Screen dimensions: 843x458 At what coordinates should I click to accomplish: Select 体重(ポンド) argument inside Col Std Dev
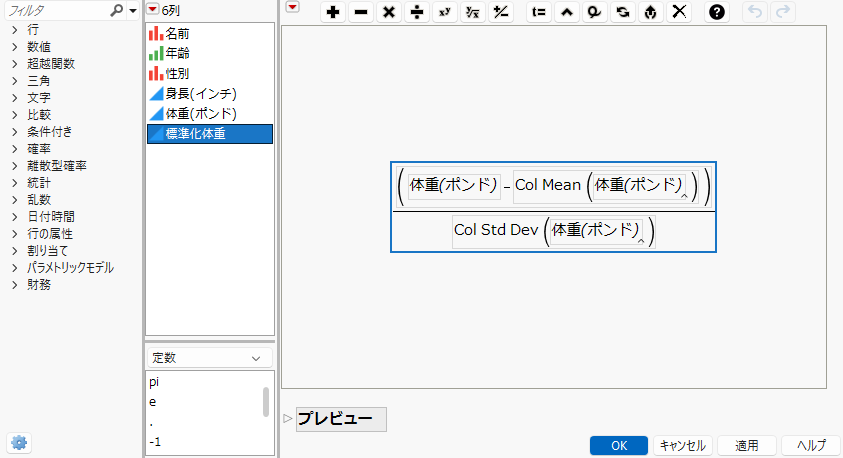point(596,231)
